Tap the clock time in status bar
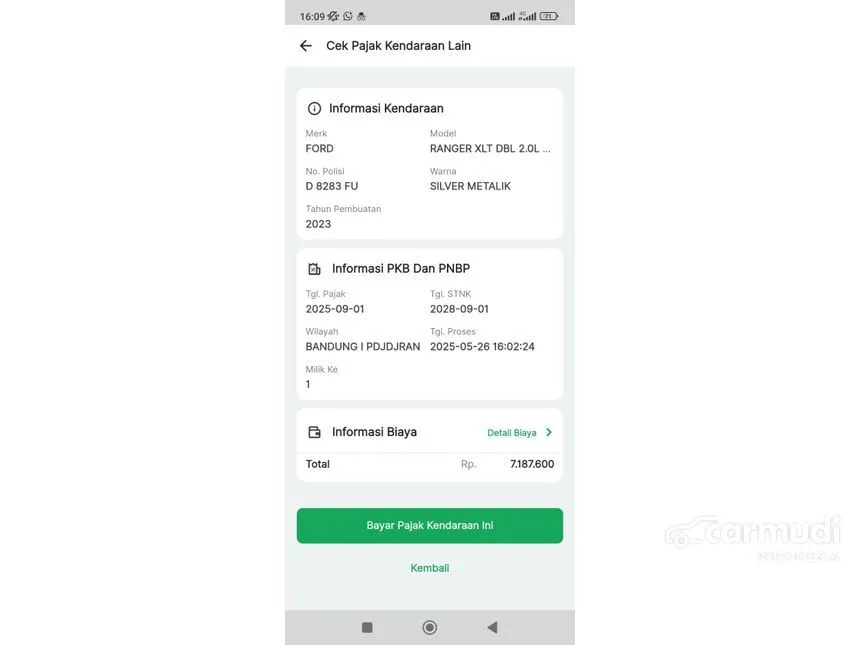 point(313,16)
